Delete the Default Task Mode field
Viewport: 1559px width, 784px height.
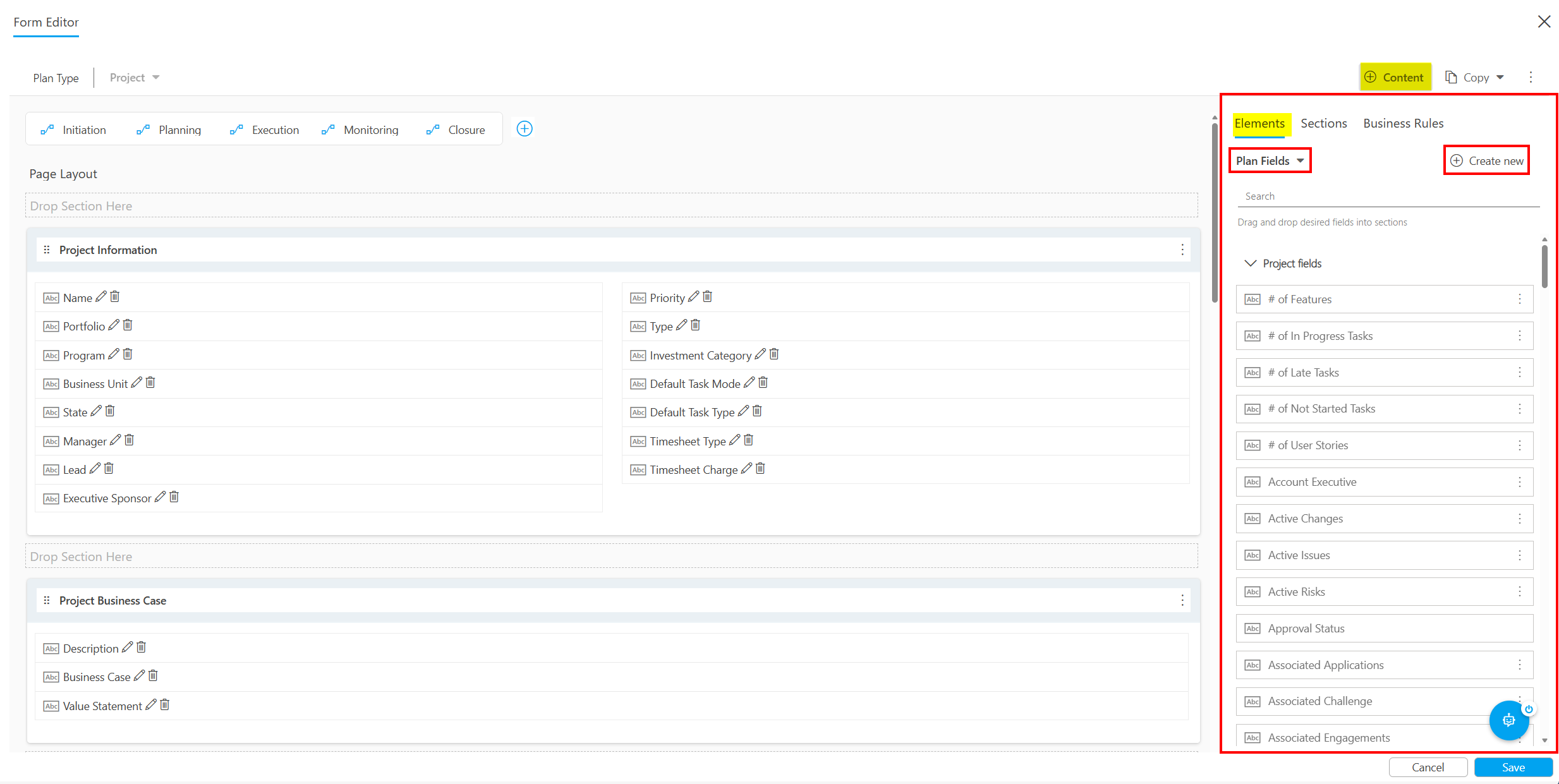click(x=763, y=383)
